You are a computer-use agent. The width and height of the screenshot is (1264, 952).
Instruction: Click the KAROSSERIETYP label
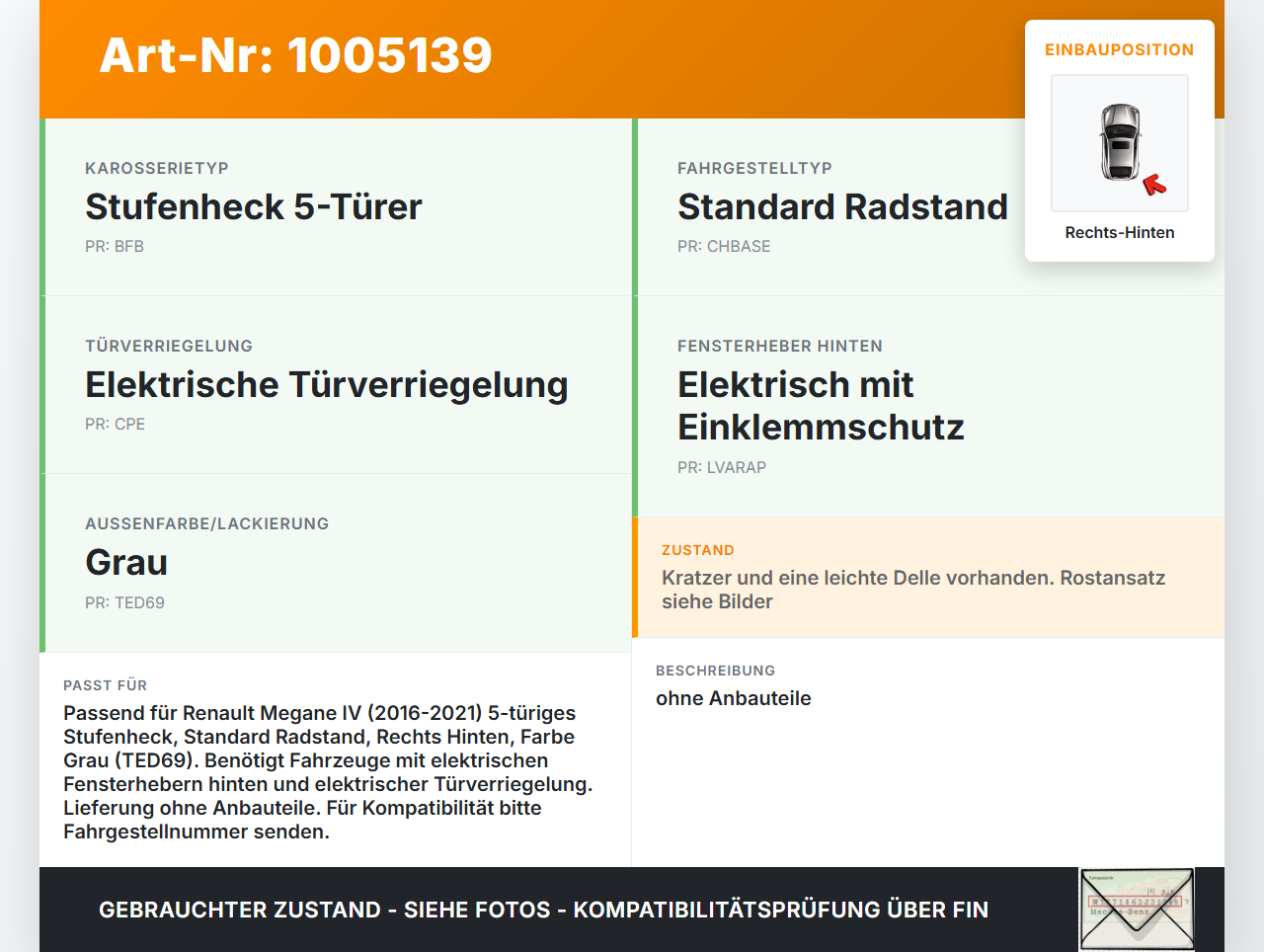157,168
